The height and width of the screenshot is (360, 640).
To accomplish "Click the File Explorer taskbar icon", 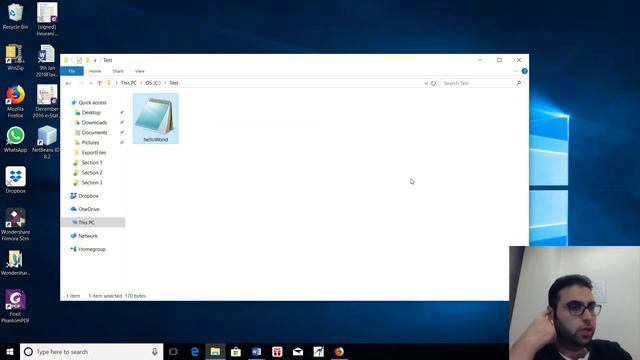I will coord(215,352).
